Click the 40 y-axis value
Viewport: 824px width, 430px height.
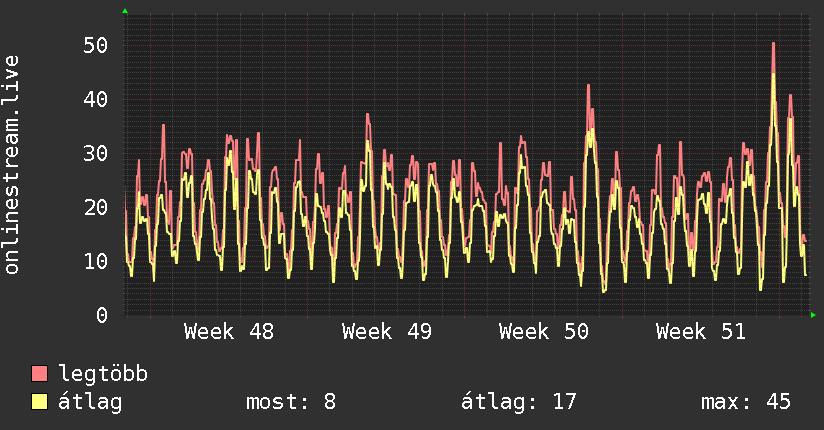click(x=96, y=99)
